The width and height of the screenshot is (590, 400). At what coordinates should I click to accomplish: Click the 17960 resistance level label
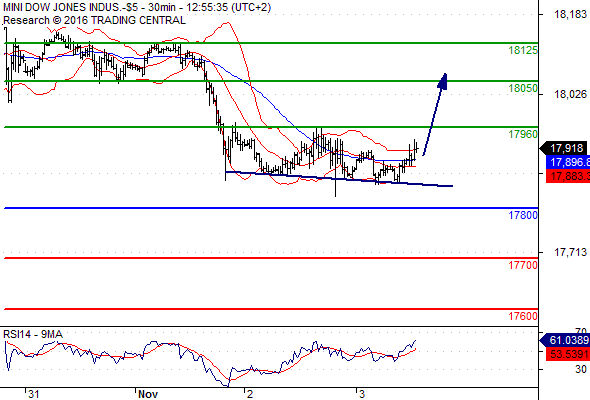(523, 134)
